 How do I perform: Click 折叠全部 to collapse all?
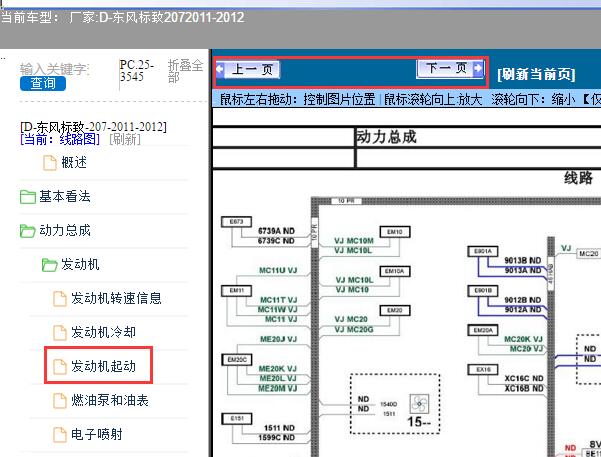coord(185,71)
